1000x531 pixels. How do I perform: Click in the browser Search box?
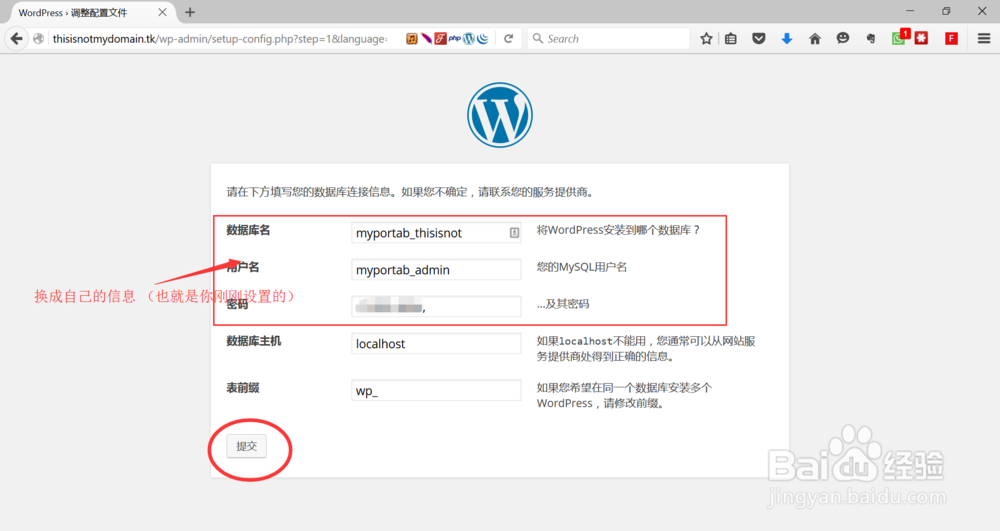click(x=609, y=39)
